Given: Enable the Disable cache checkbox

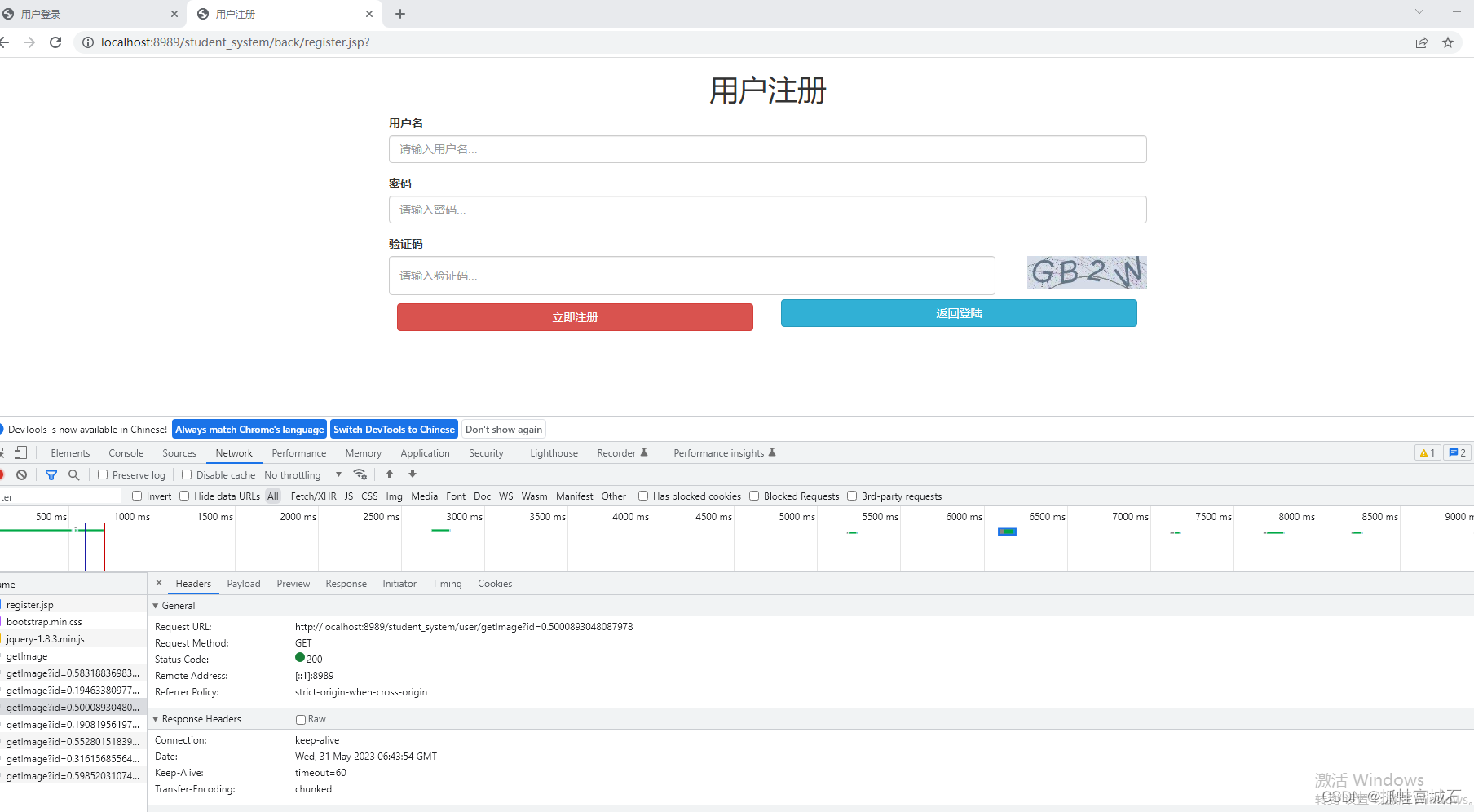Looking at the screenshot, I should click(x=187, y=474).
